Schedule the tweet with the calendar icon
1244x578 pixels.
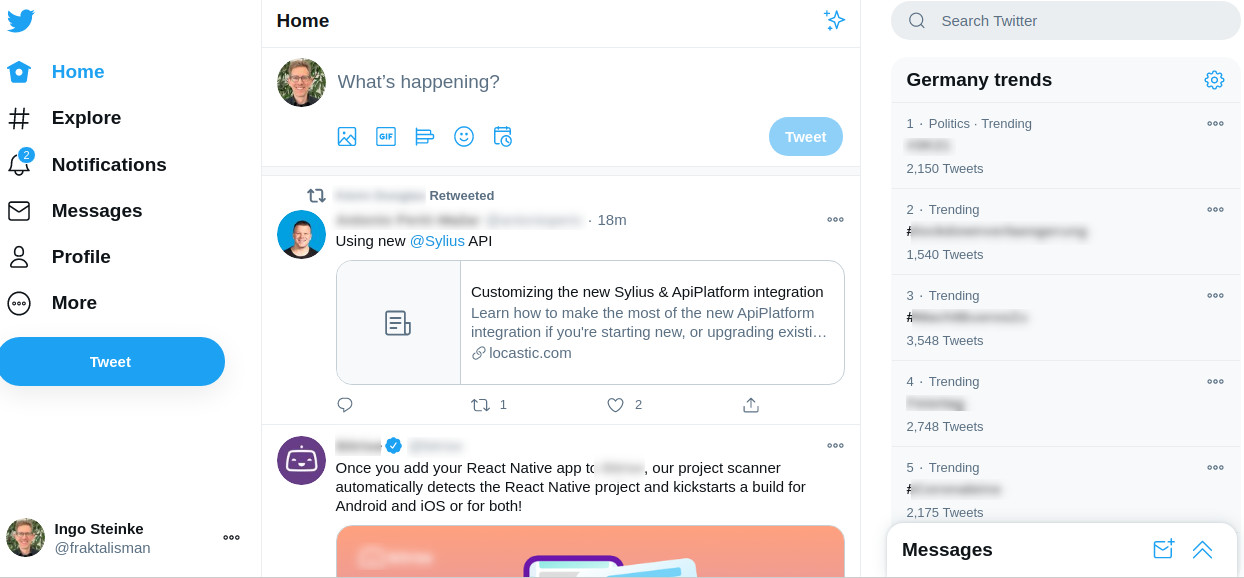(503, 137)
